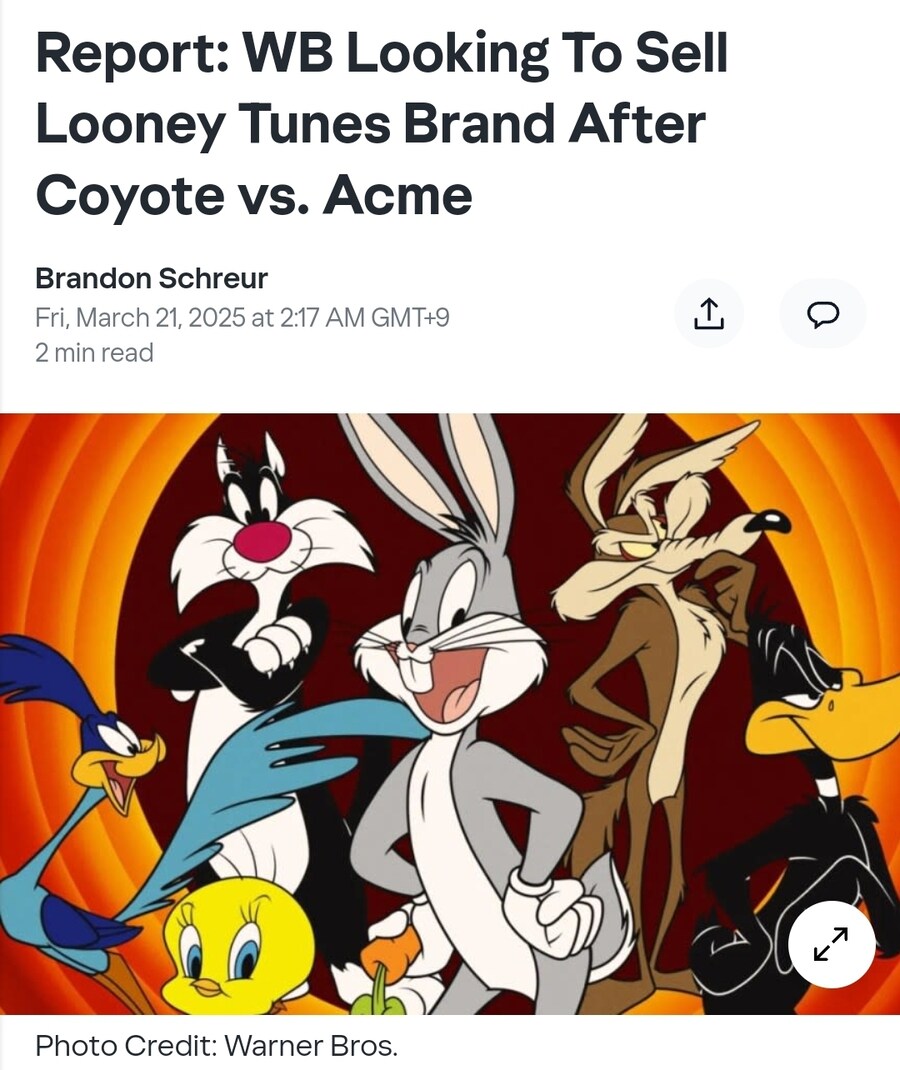Click author name Brandon Schreur

point(151,278)
